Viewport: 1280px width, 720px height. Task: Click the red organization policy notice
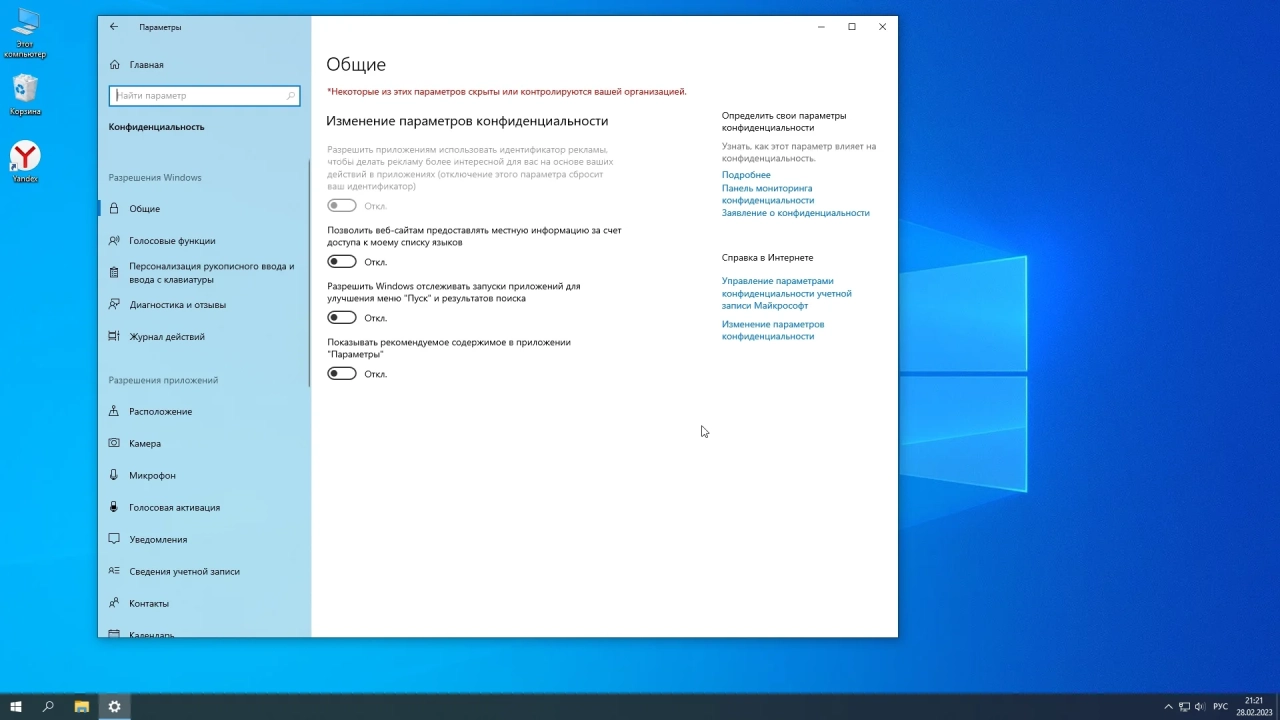pos(507,91)
